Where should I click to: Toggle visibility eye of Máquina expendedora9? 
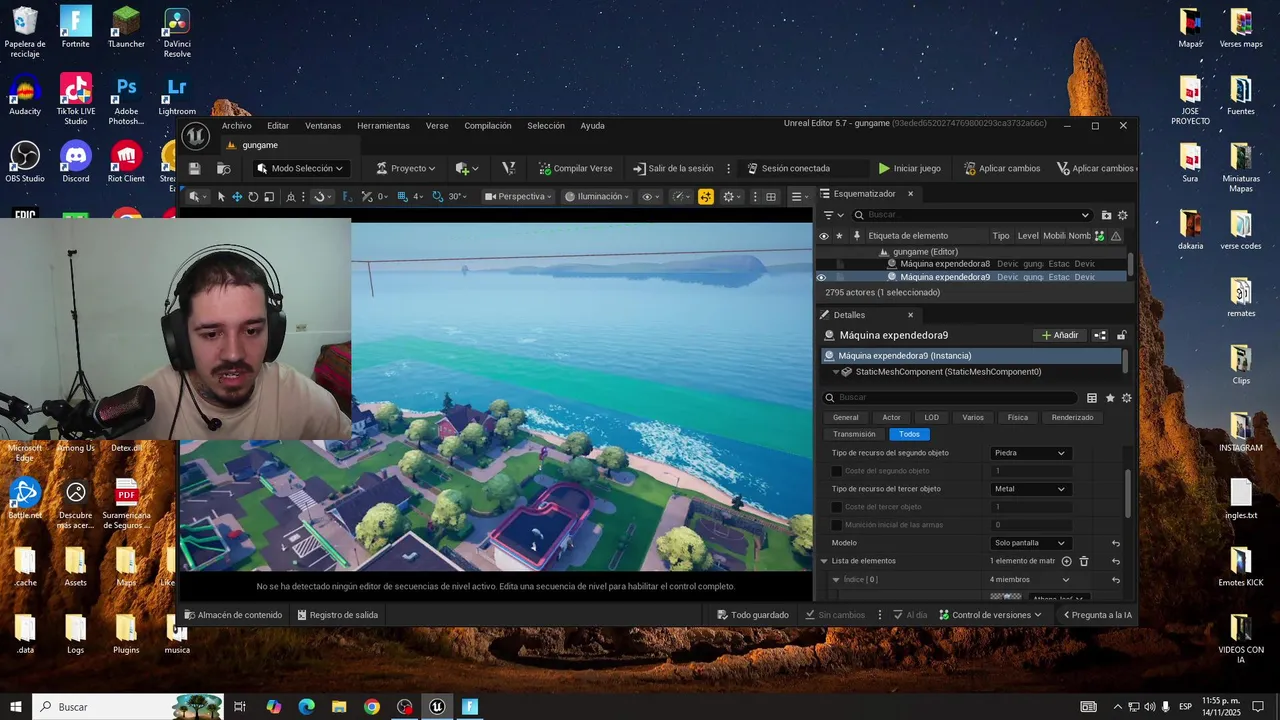(822, 277)
